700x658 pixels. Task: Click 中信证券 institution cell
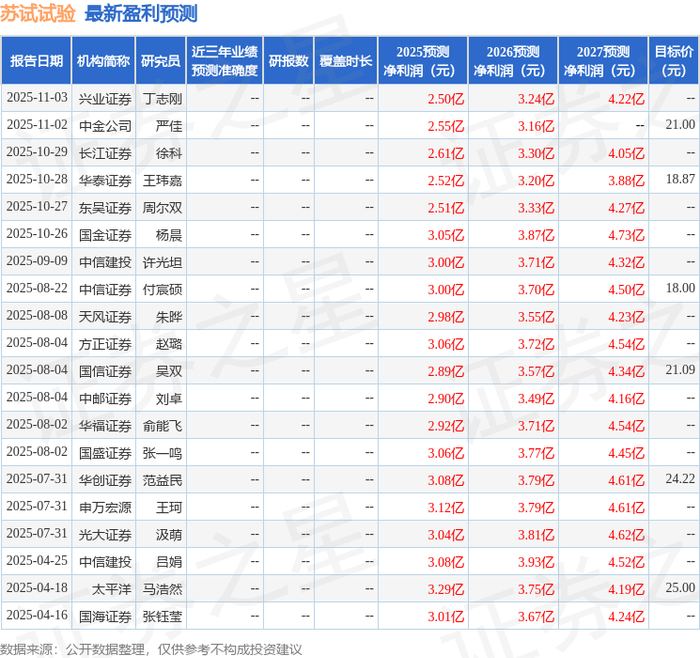105,289
